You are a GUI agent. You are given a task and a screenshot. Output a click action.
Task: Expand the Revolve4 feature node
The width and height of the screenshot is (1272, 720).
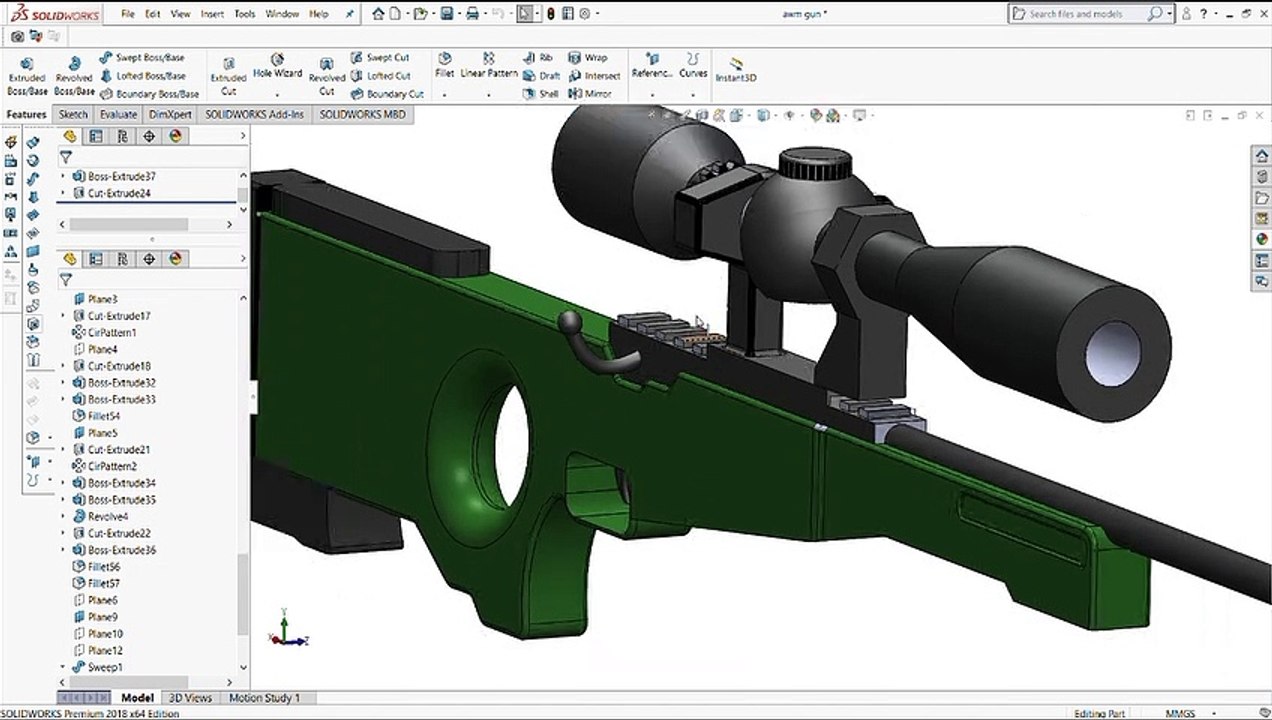coord(64,516)
